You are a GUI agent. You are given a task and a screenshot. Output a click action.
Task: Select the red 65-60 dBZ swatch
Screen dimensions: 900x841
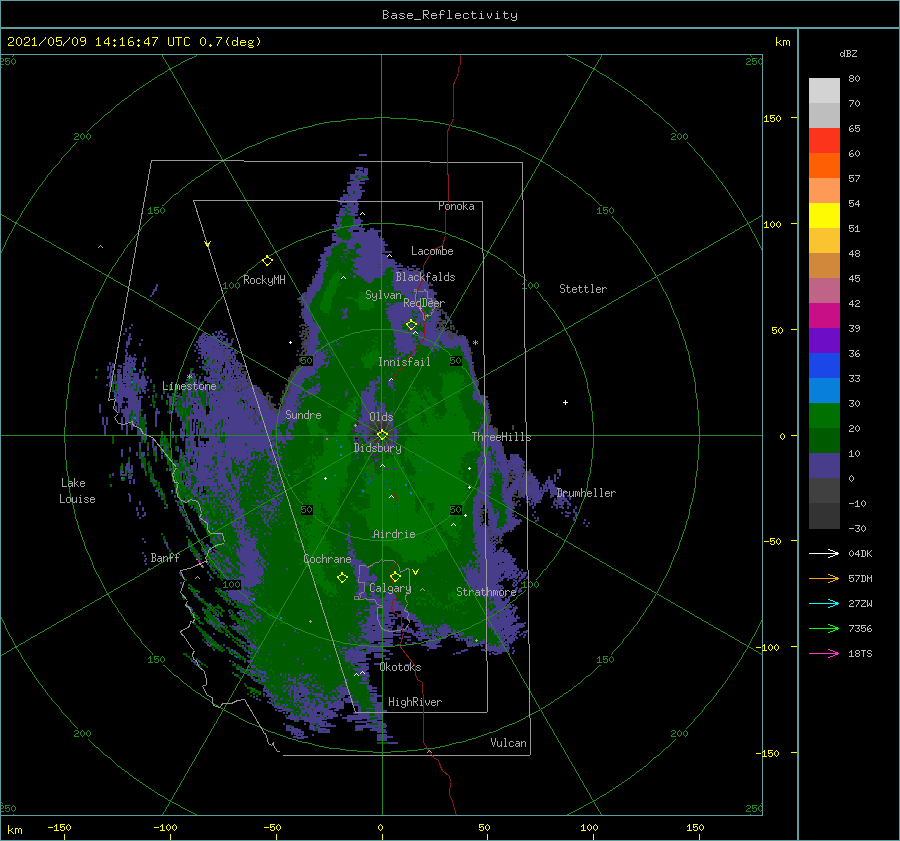[x=824, y=141]
